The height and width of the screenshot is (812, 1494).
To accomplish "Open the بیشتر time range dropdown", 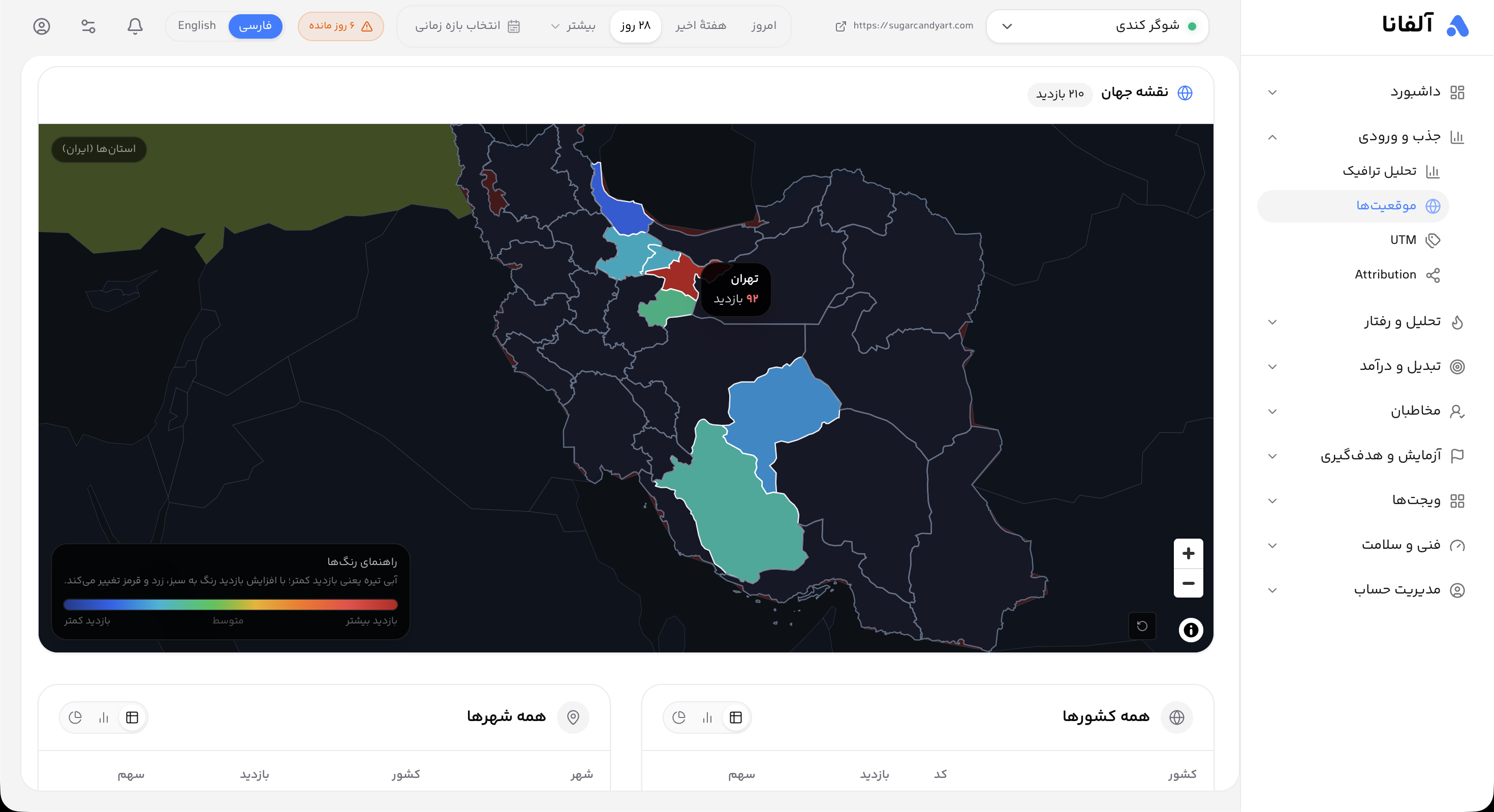I will [x=572, y=26].
